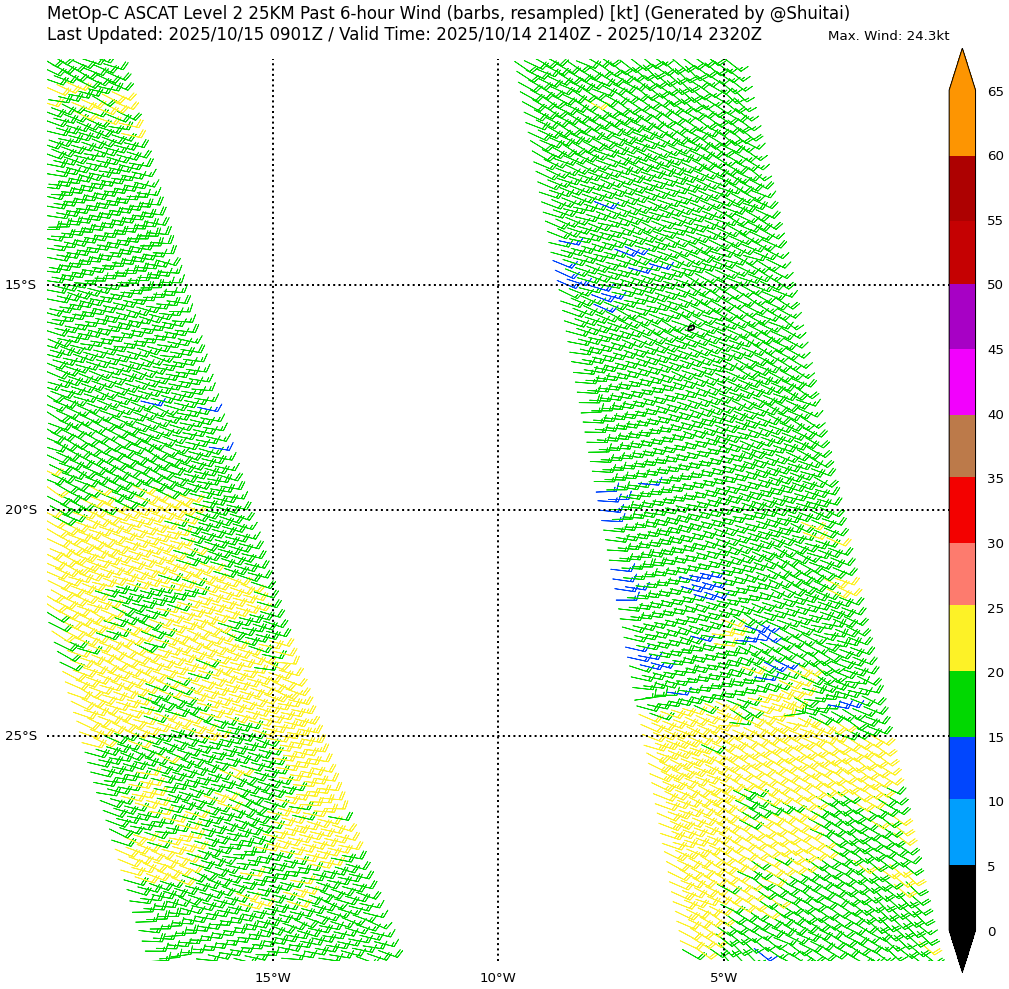Select the 25°S latitude axis label

[20, 736]
